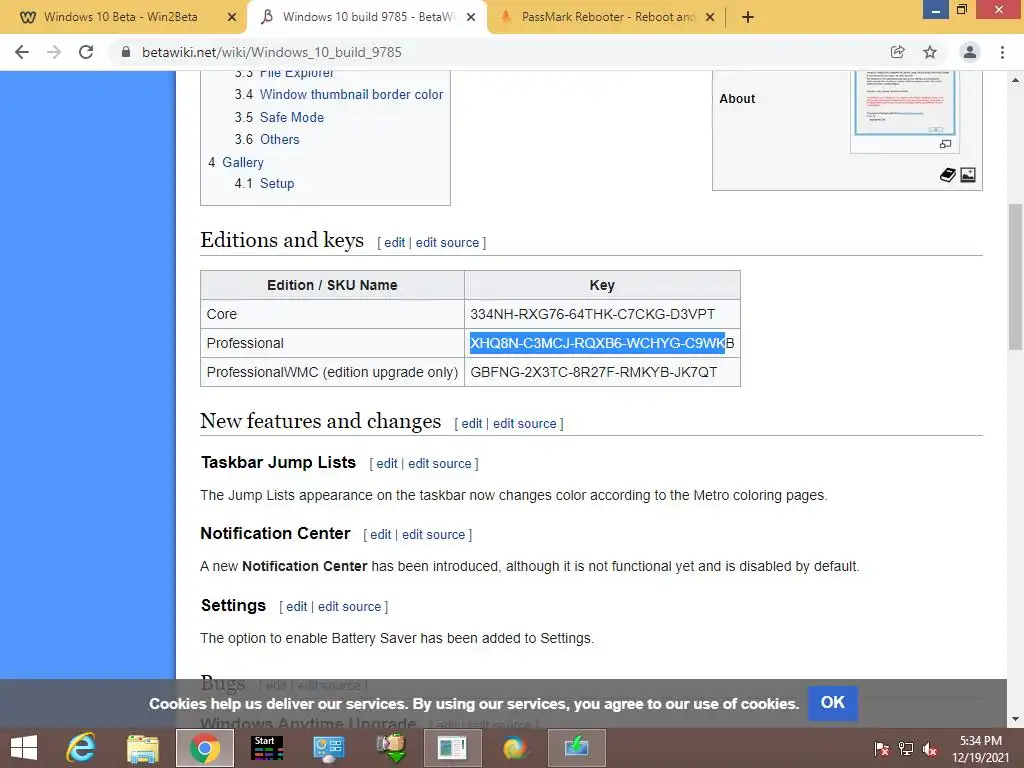Open the Windows Start button
Image resolution: width=1024 pixels, height=768 pixels.
pos(24,748)
